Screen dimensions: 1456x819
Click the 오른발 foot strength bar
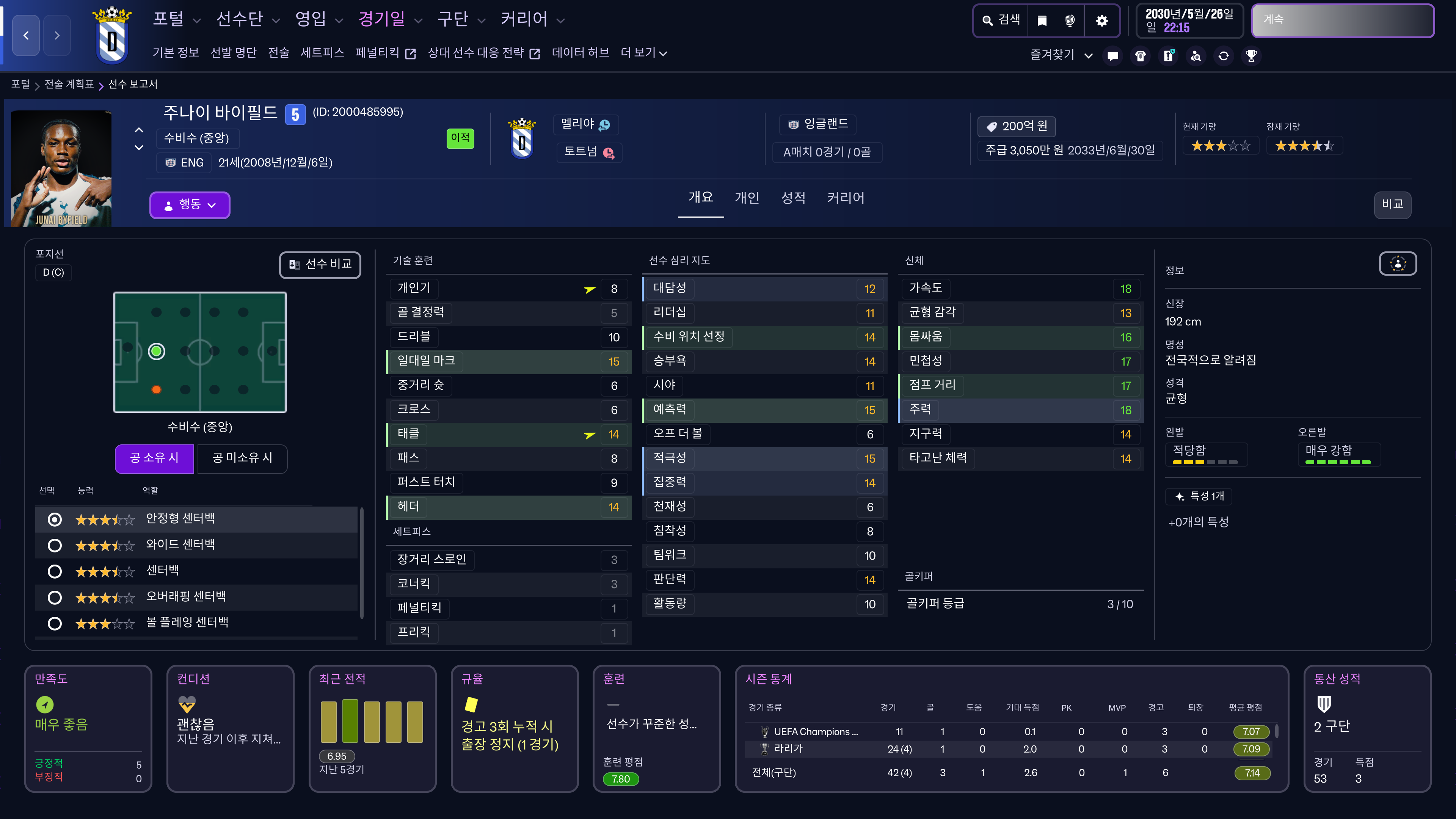(1338, 462)
